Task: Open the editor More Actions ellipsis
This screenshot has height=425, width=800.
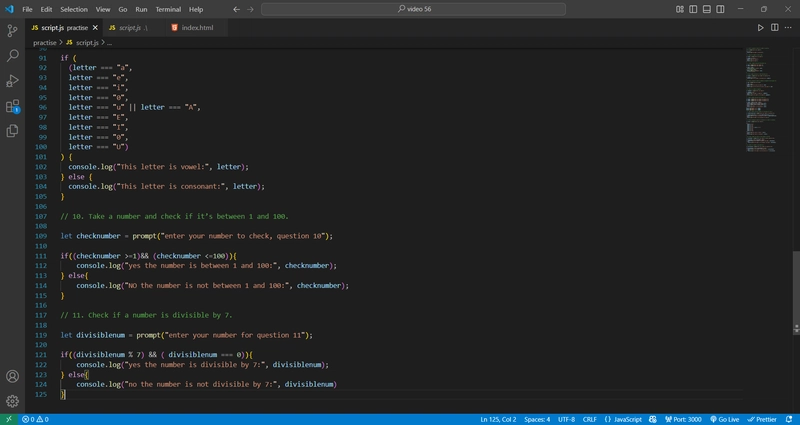Action: 788,28
